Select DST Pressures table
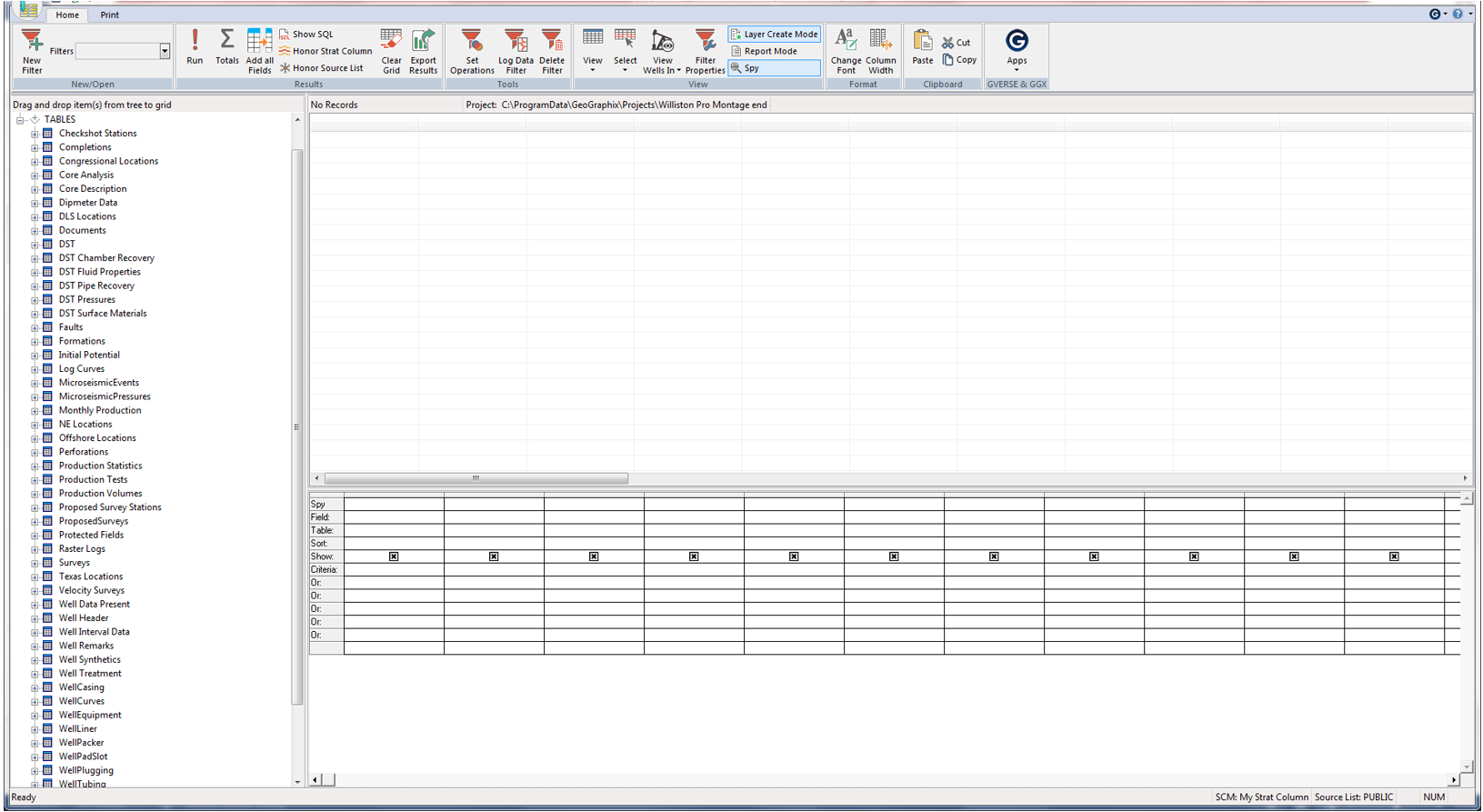The height and width of the screenshot is (812, 1483). [x=87, y=300]
